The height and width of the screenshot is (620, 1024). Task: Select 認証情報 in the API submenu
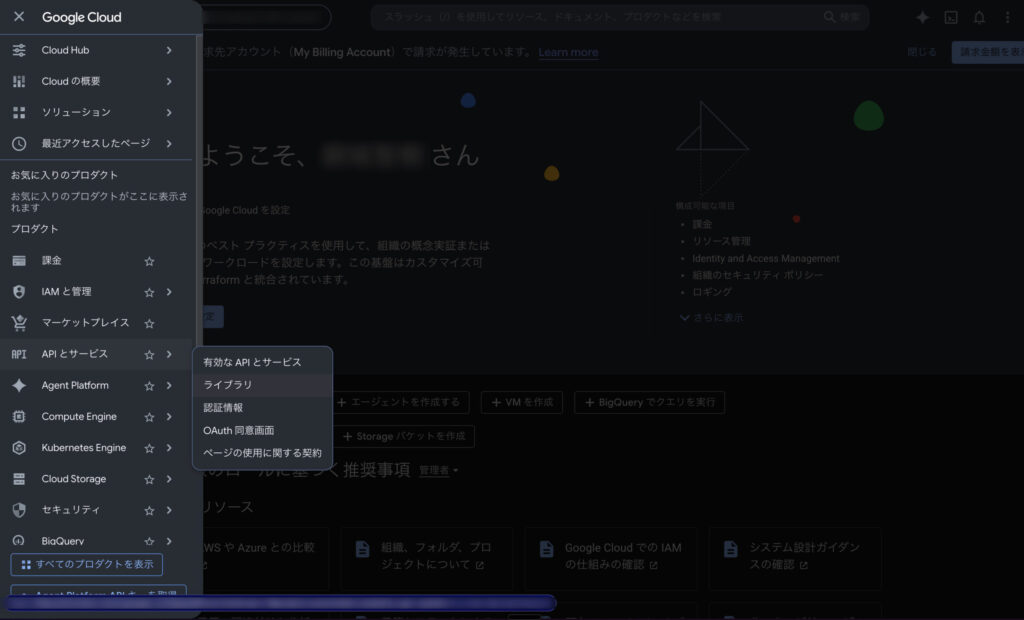[x=263, y=408]
